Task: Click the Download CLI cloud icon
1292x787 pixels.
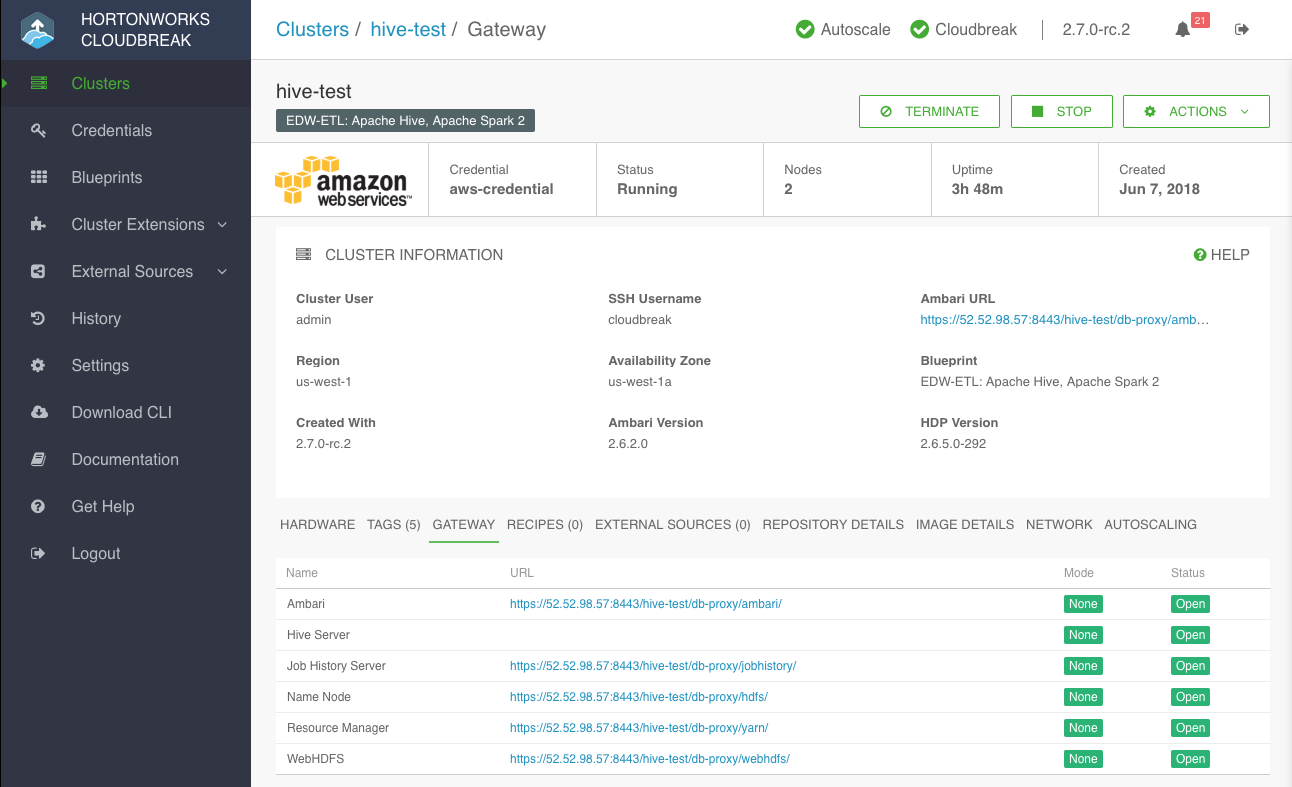Action: coord(39,412)
